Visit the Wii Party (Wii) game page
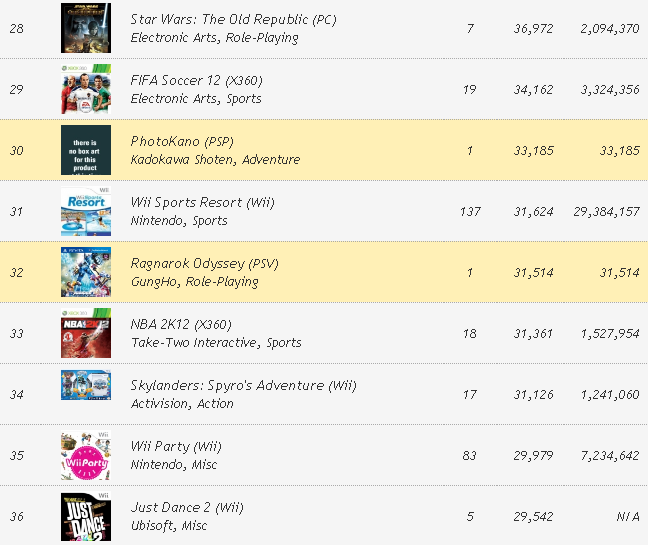 point(176,446)
